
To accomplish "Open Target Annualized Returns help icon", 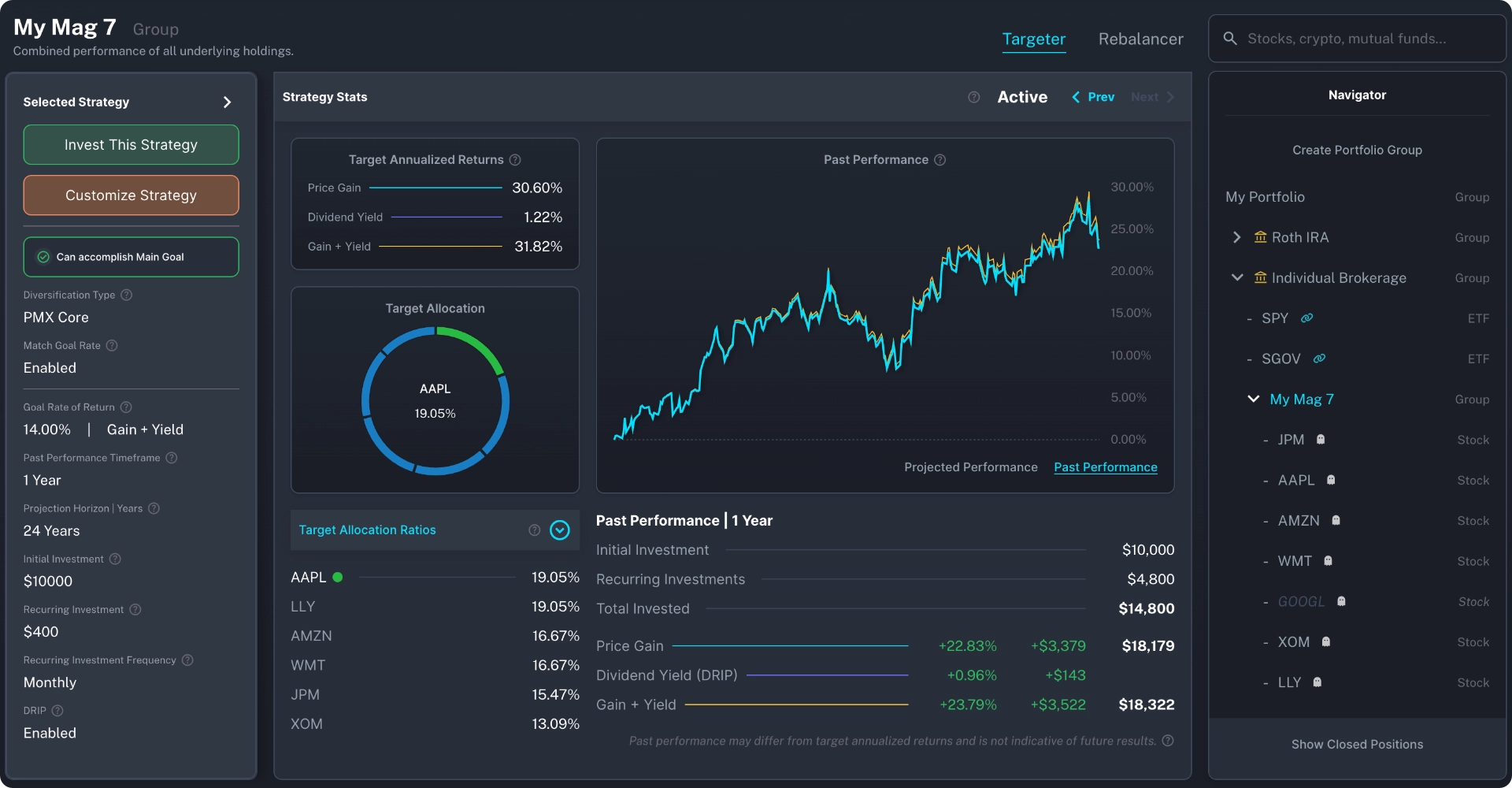I will (x=515, y=160).
